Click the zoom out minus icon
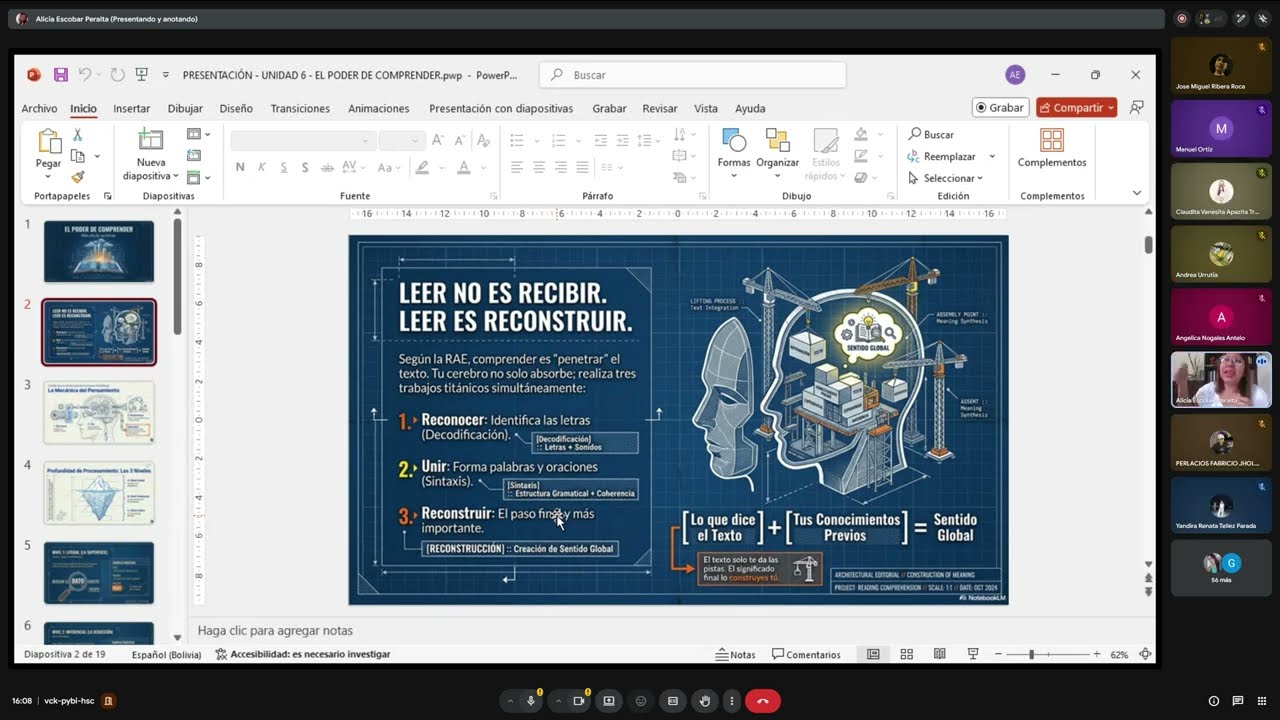The image size is (1280, 720). tap(998, 654)
